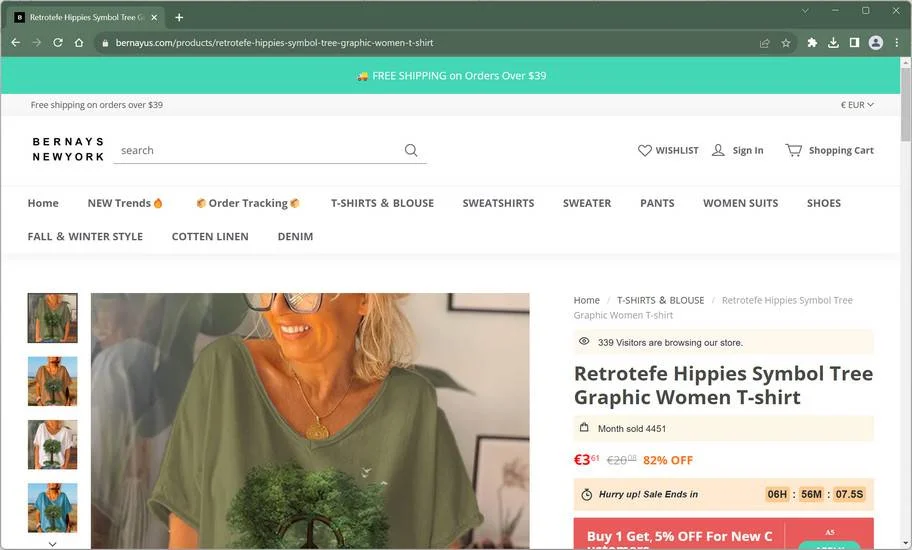Click the FREE SHIPPING banner
Screen dimensions: 912x550
(451, 76)
